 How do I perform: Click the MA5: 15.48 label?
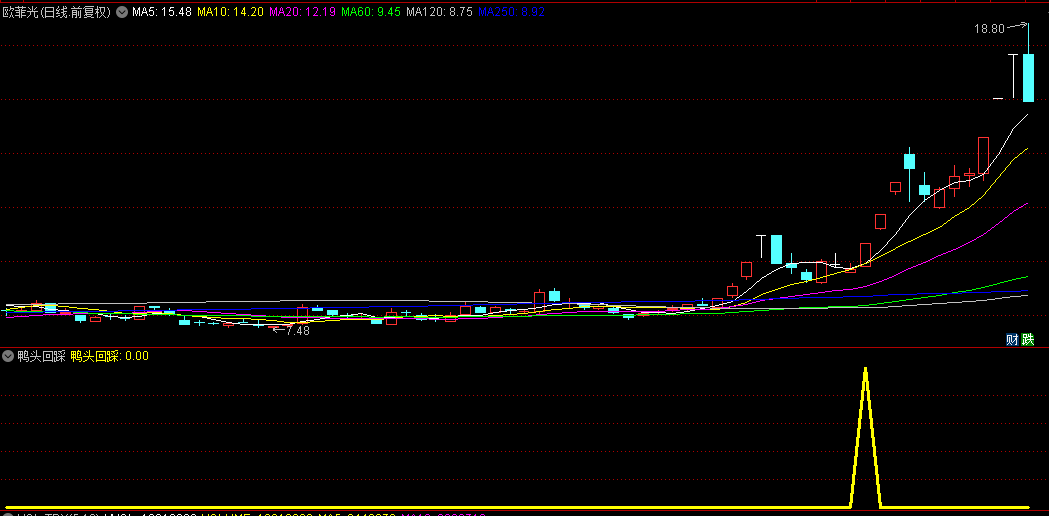pos(162,11)
